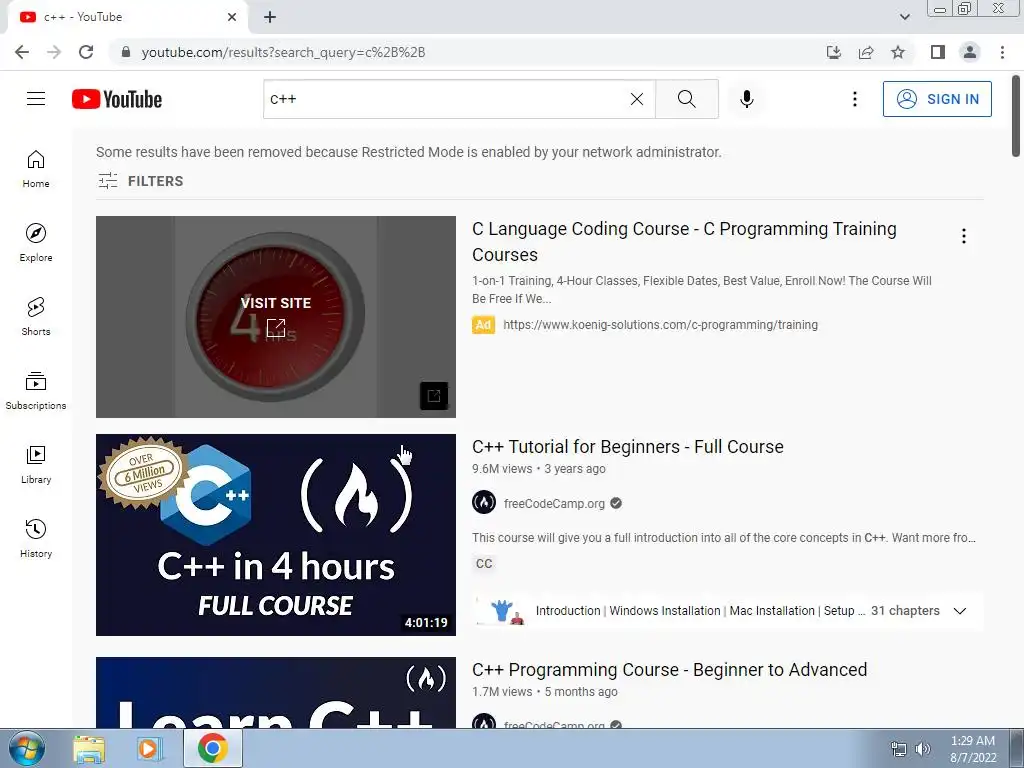Open Windows Media Player from taskbar

(x=149, y=749)
